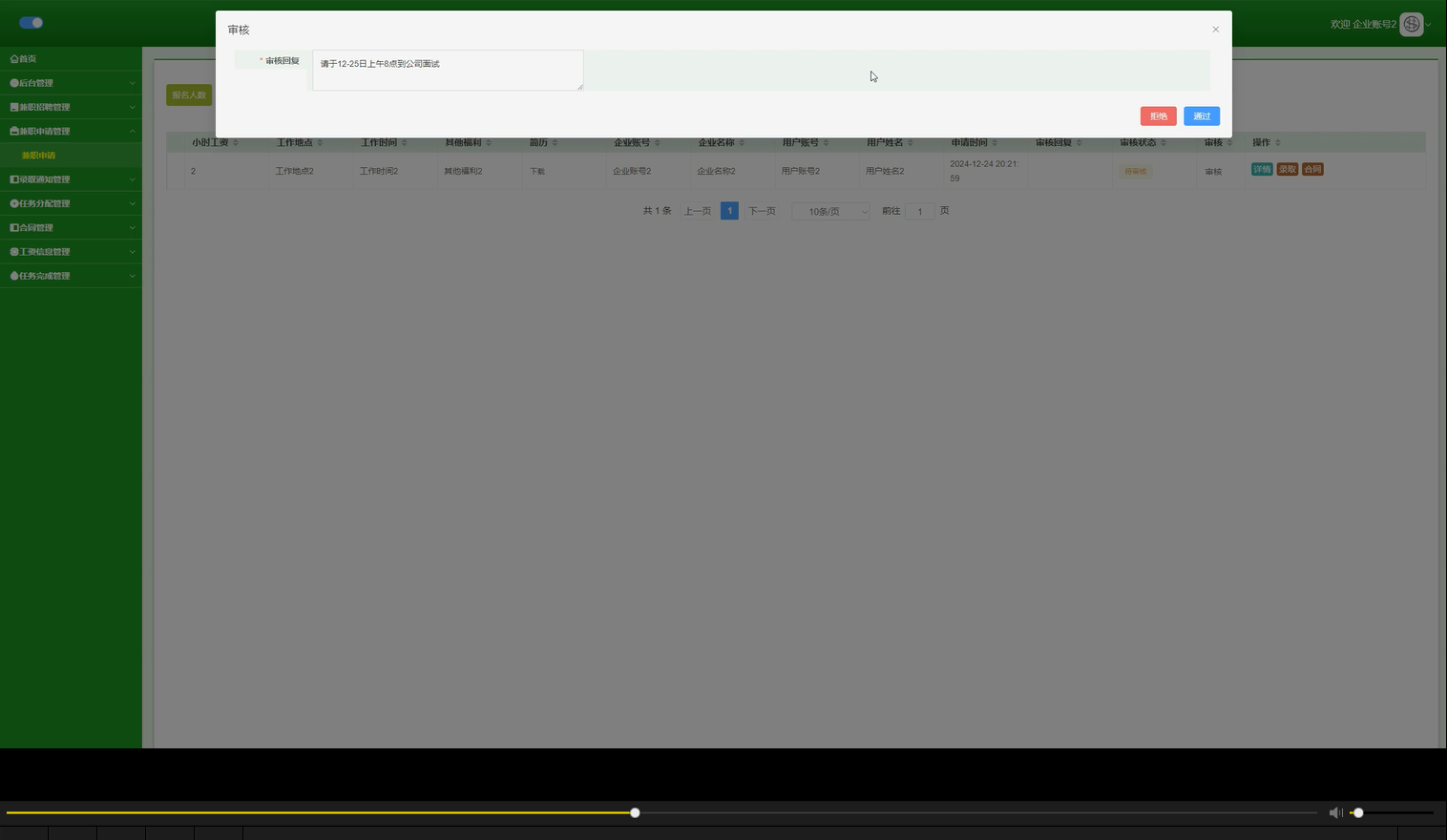
Task: Go to next page with 下一页
Action: [x=762, y=211]
